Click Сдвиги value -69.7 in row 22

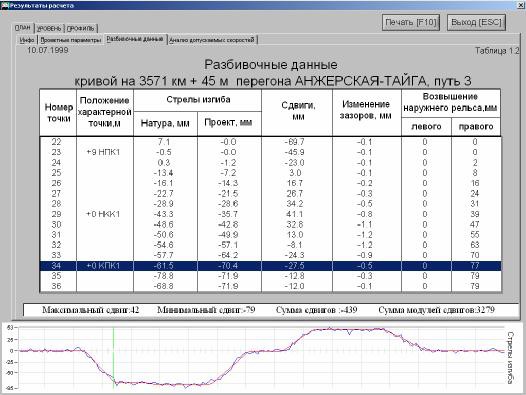click(x=295, y=142)
